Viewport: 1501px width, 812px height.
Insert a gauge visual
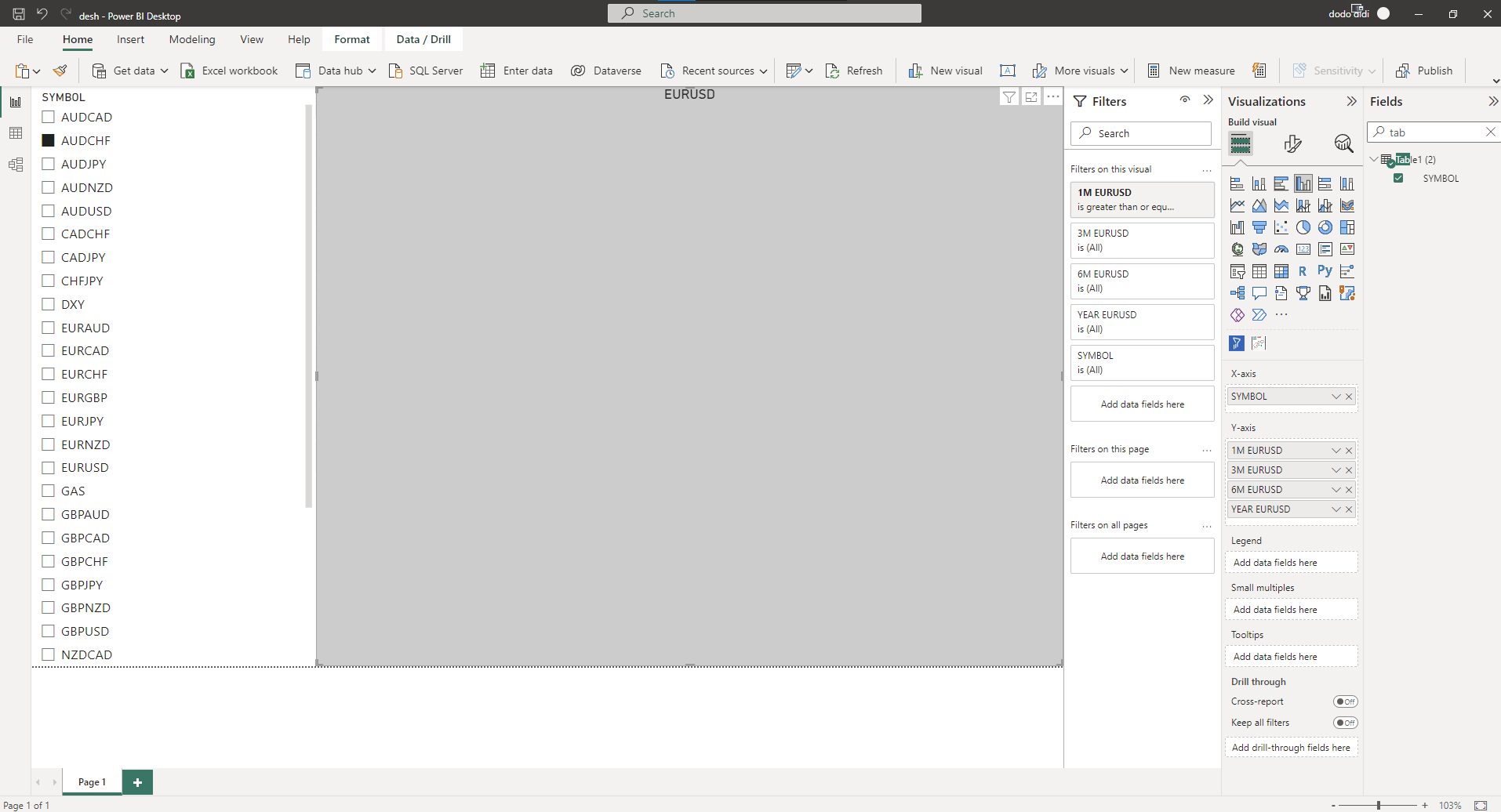(x=1281, y=249)
